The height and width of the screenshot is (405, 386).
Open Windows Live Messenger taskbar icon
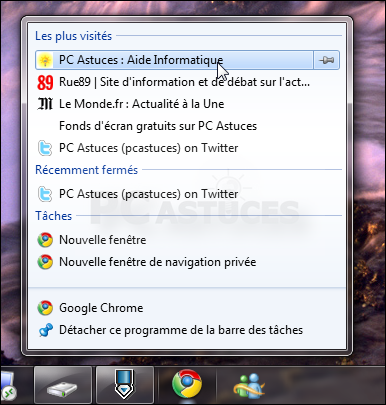click(x=248, y=385)
